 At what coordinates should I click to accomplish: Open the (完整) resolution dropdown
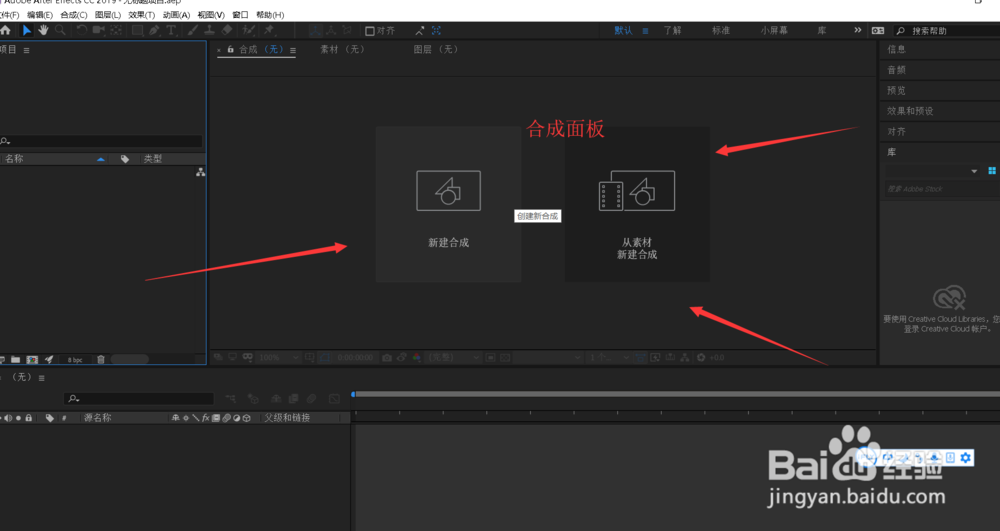click(x=453, y=358)
